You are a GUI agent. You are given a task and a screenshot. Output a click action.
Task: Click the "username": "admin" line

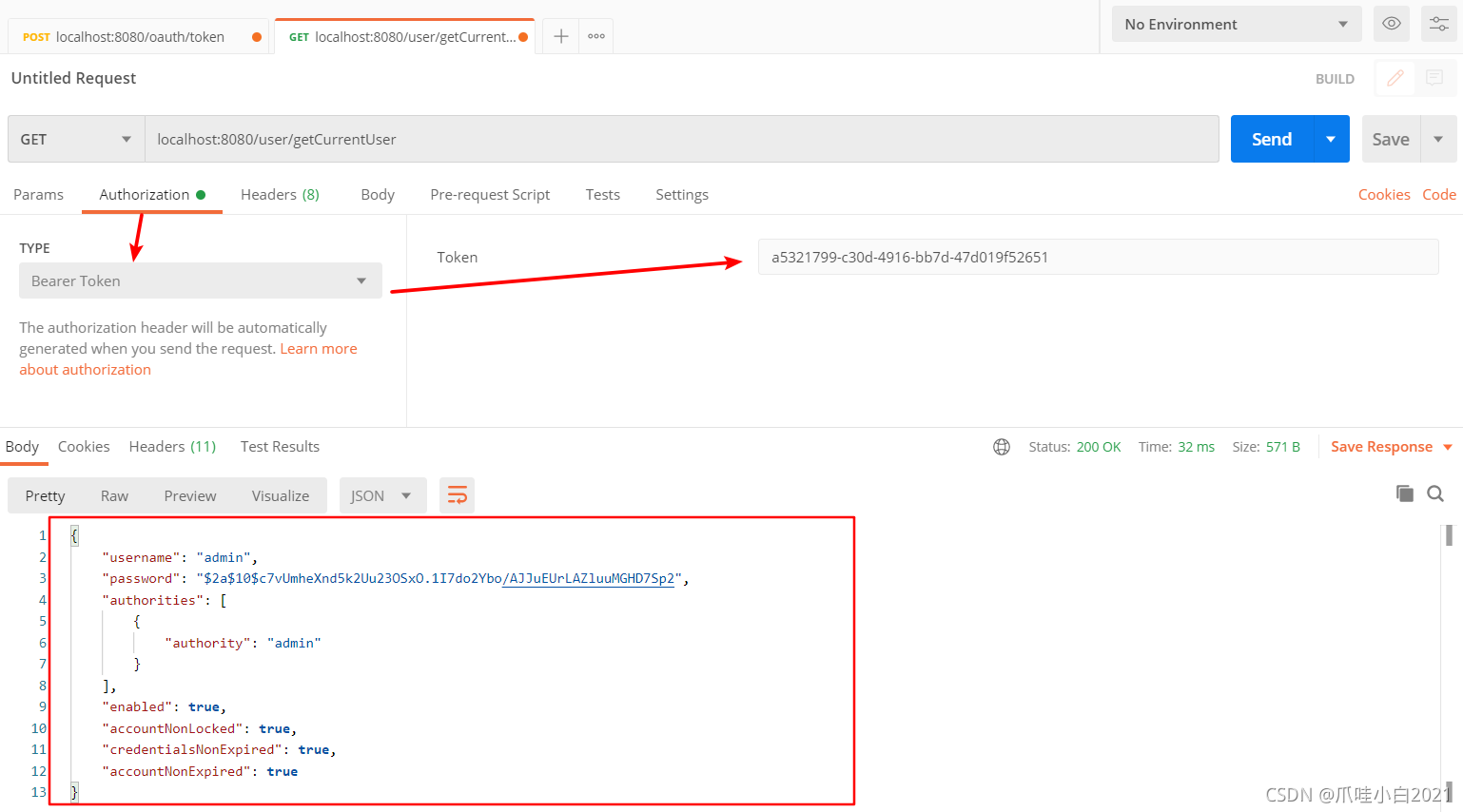(x=180, y=557)
